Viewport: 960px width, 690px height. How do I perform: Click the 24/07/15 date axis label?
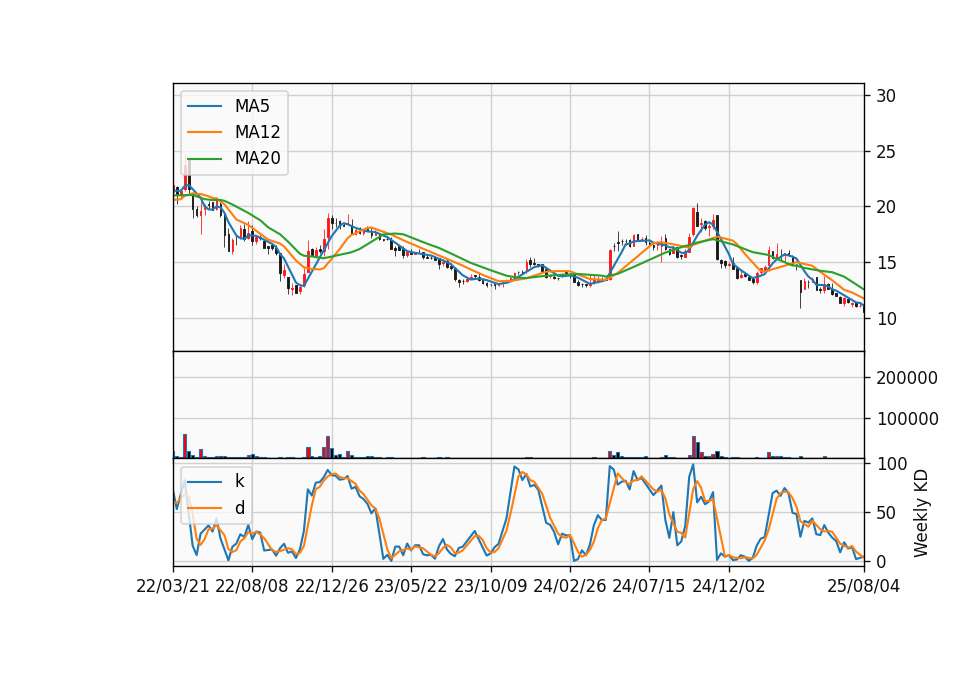point(649,586)
